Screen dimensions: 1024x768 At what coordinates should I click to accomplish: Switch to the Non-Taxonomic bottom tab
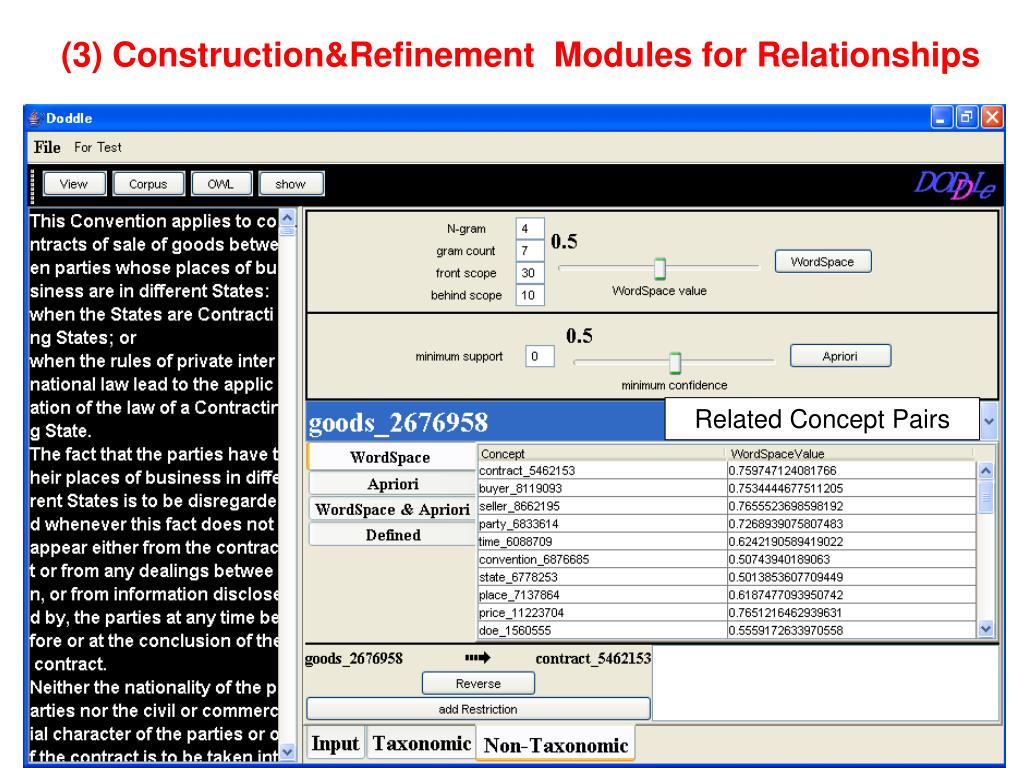556,745
